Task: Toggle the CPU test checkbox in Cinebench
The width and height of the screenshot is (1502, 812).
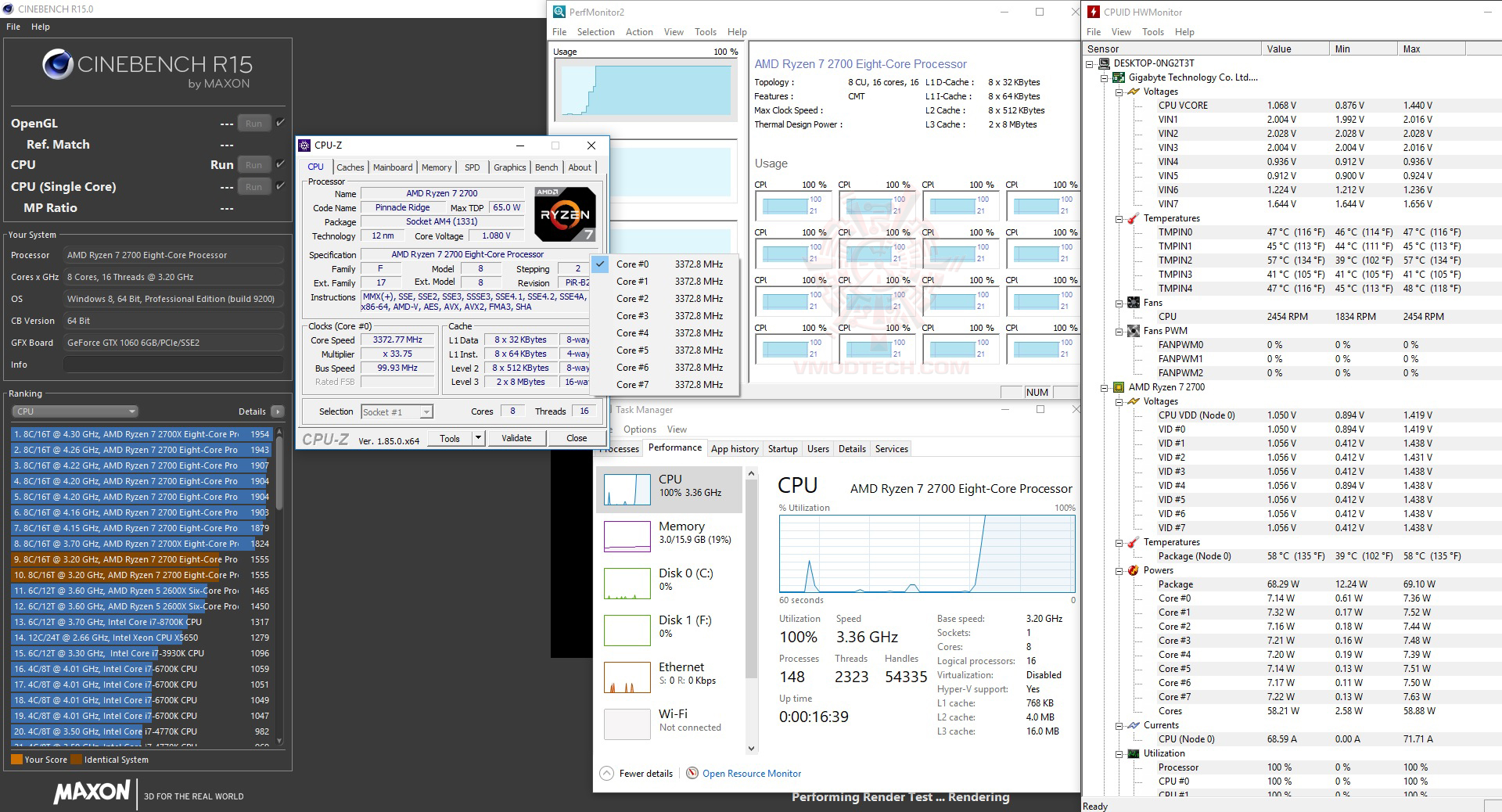Action: [279, 164]
